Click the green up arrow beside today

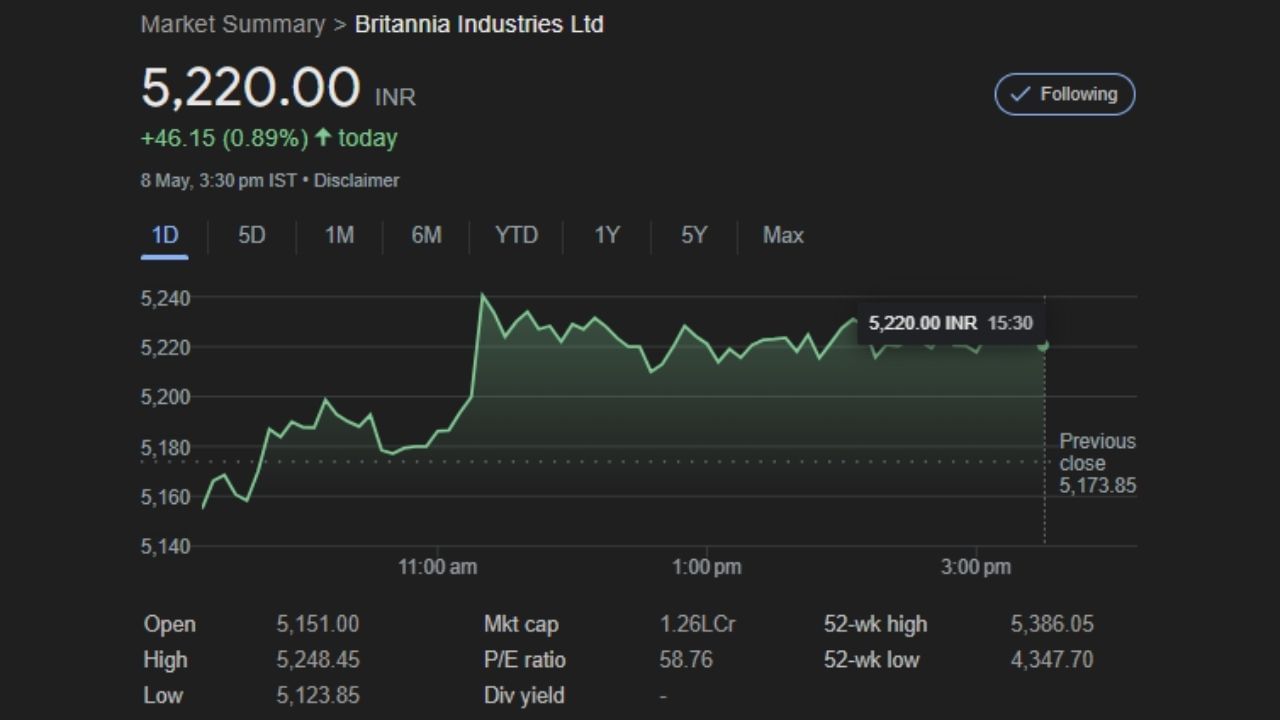[x=322, y=138]
